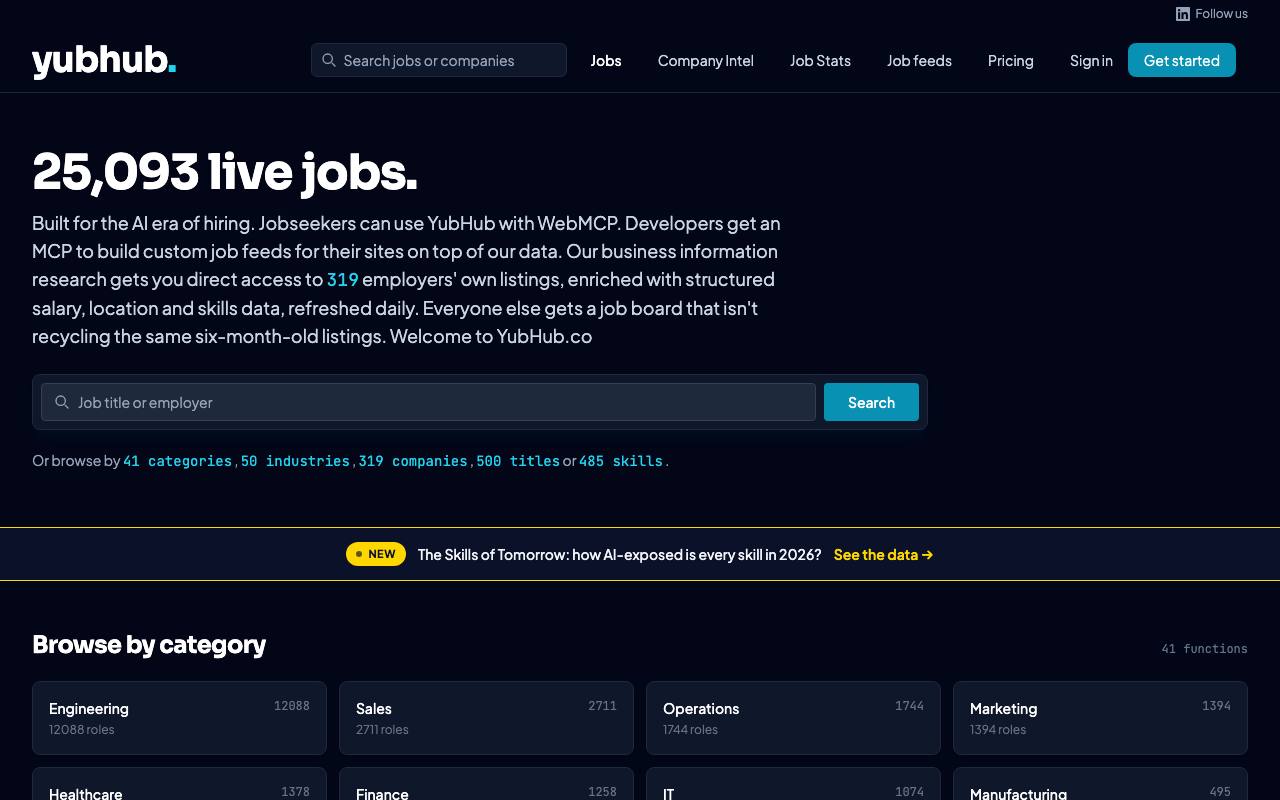Click the highlighted 319 employers number
The image size is (1280, 800).
point(342,279)
